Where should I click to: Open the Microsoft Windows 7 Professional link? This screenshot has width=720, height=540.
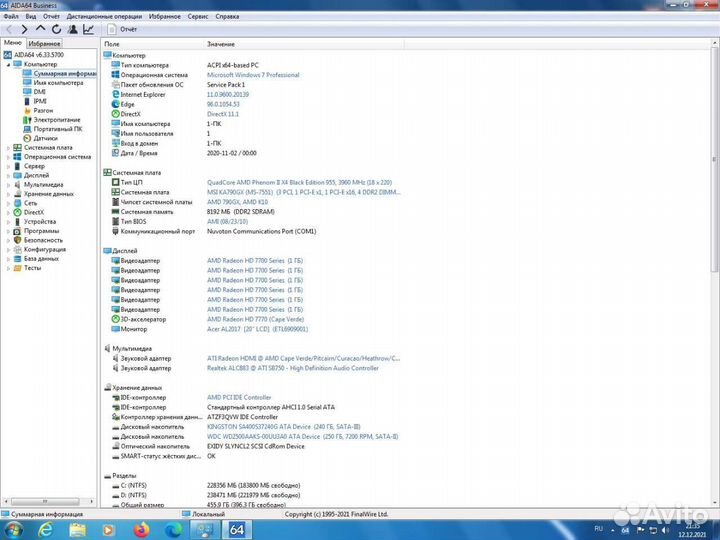click(x=253, y=75)
